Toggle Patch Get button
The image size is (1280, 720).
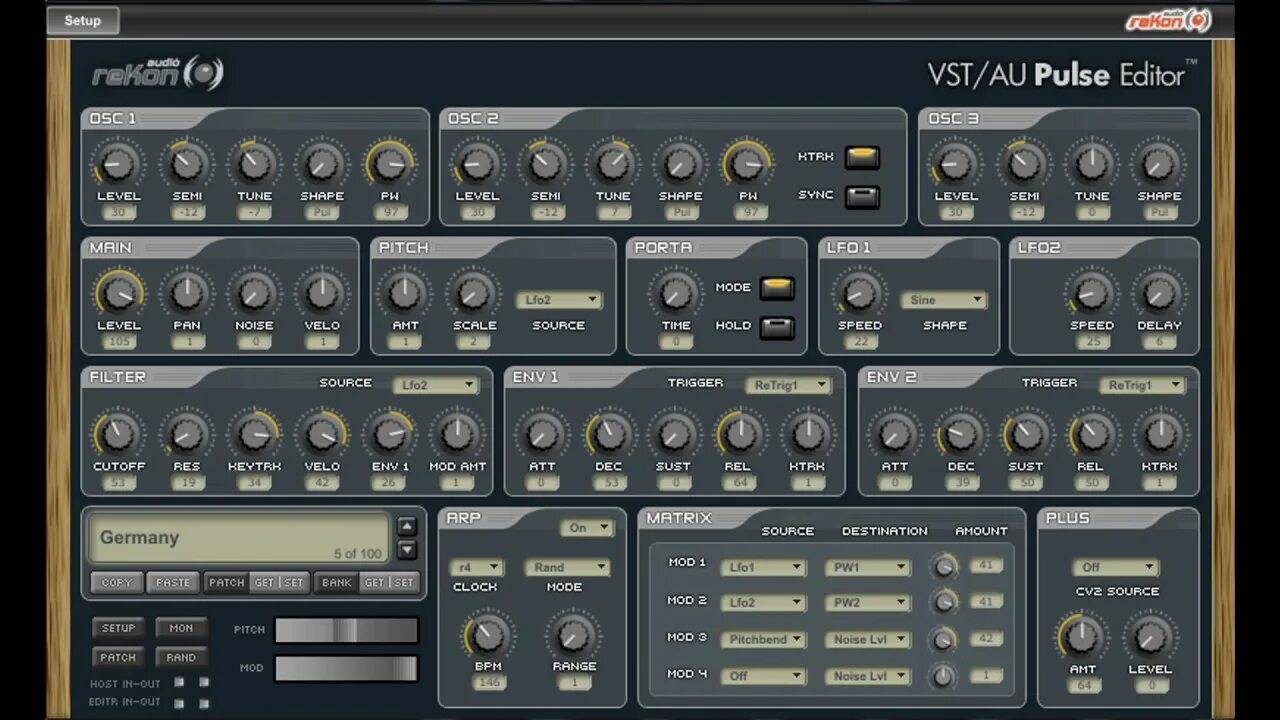coord(264,583)
